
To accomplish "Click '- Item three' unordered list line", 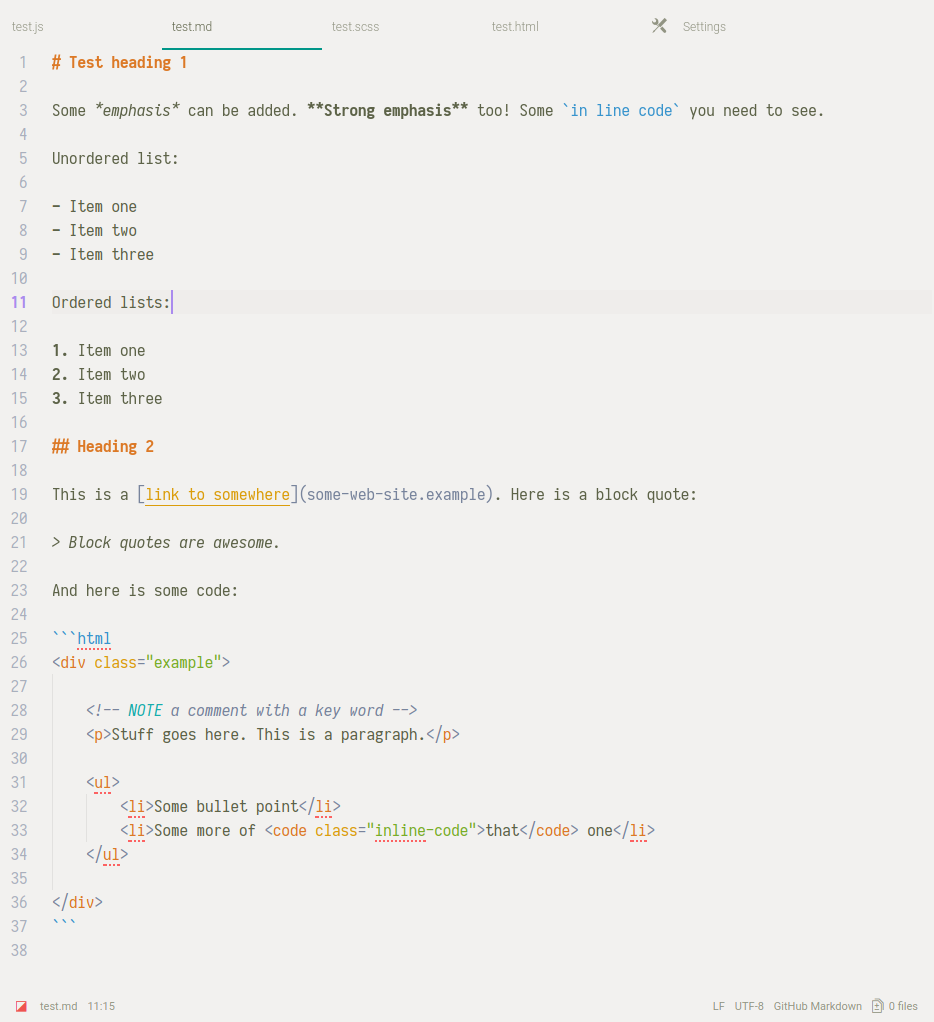I will 103,255.
